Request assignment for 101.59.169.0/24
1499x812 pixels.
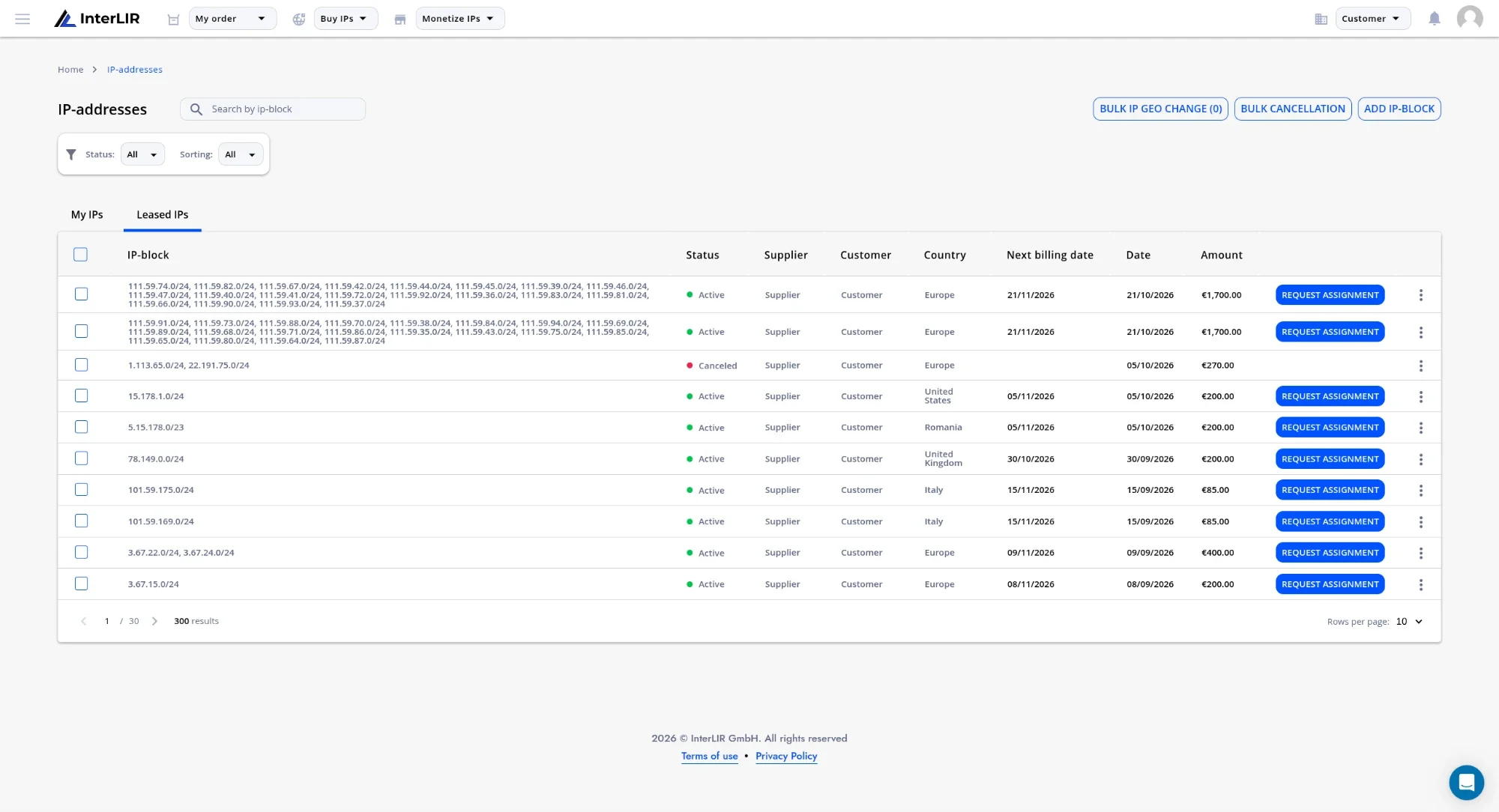(1330, 521)
